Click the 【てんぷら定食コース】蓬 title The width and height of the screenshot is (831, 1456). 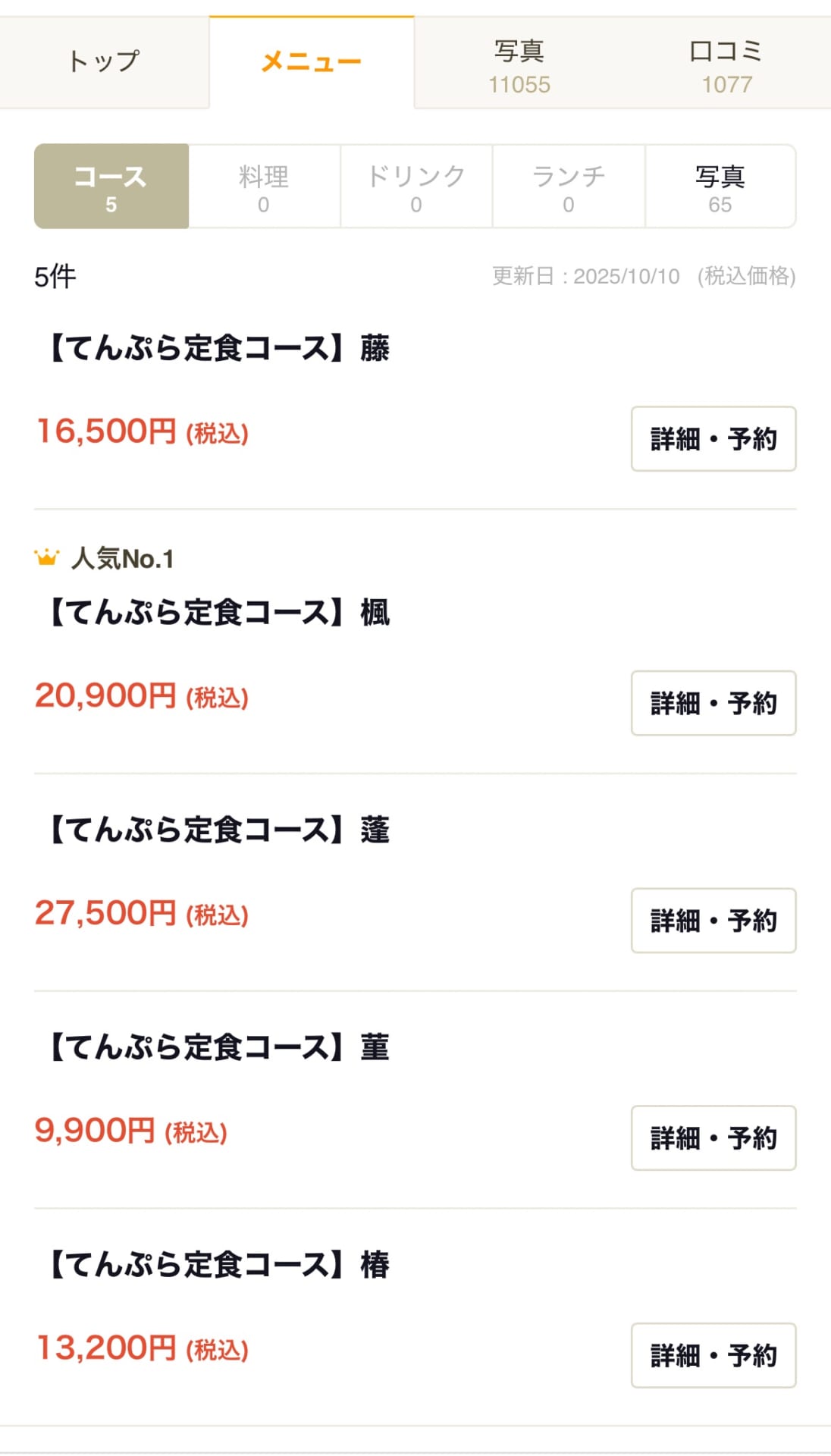coord(218,830)
